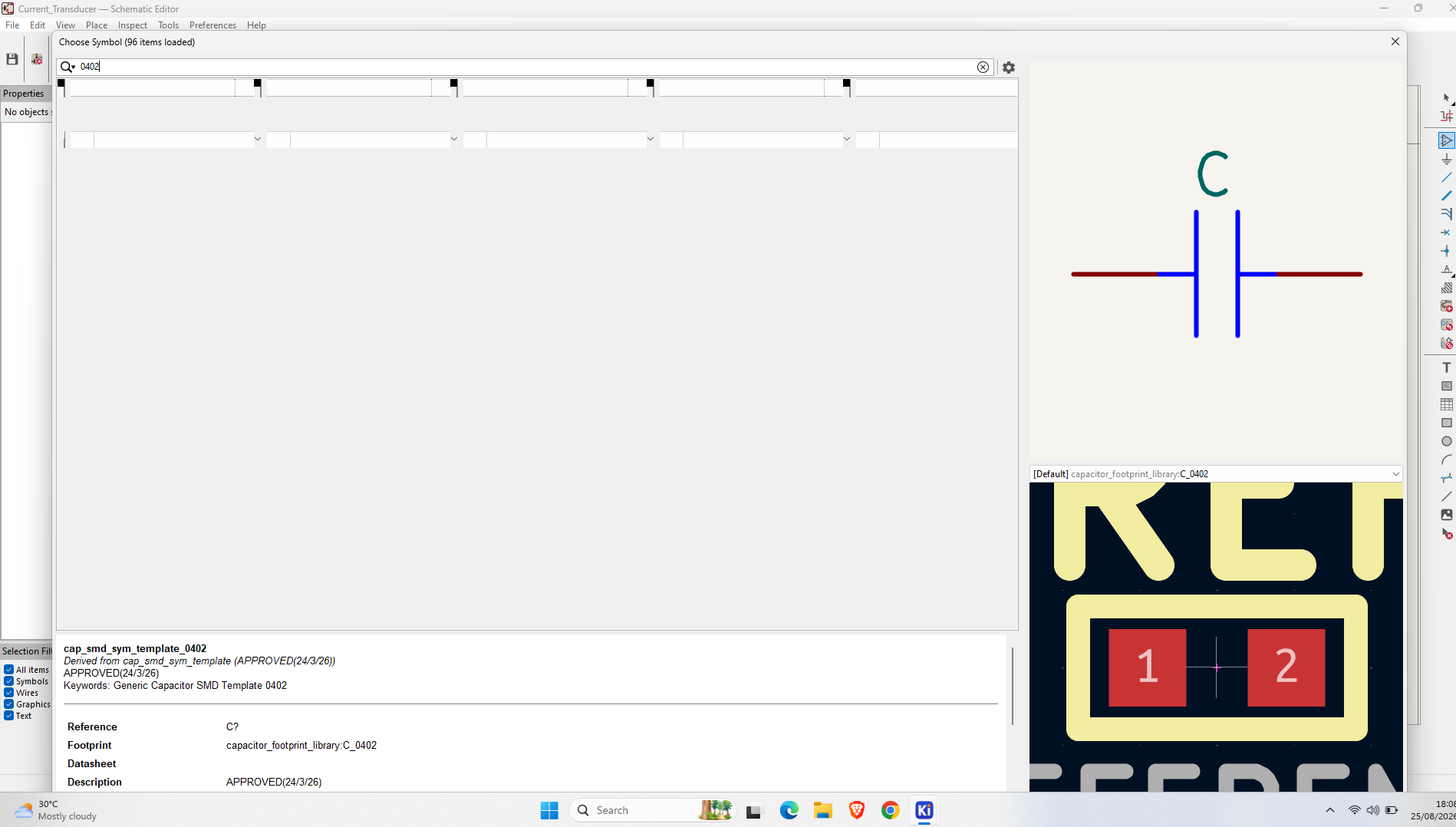The height and width of the screenshot is (827, 1456).
Task: Open Brave browser from the taskbar
Action: [856, 810]
